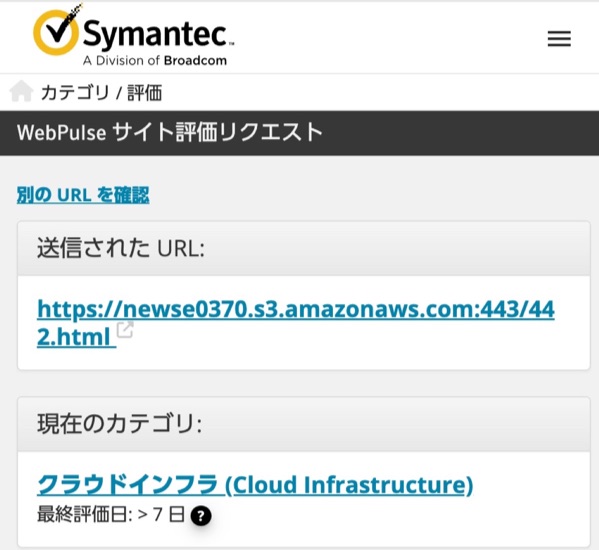This screenshot has height=550, width=599.
Task: Click the WebPulse サイト評価リクエスト title bar
Action: [300, 133]
